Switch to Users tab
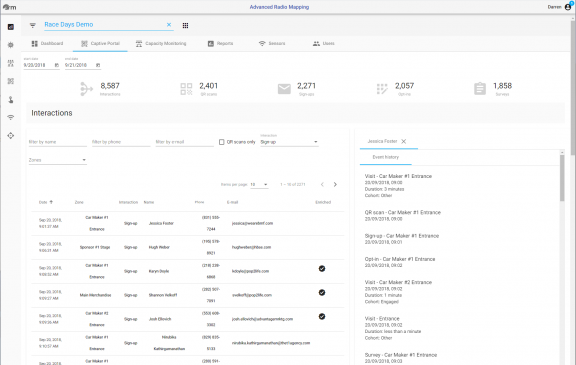The image size is (576, 365). (324, 43)
